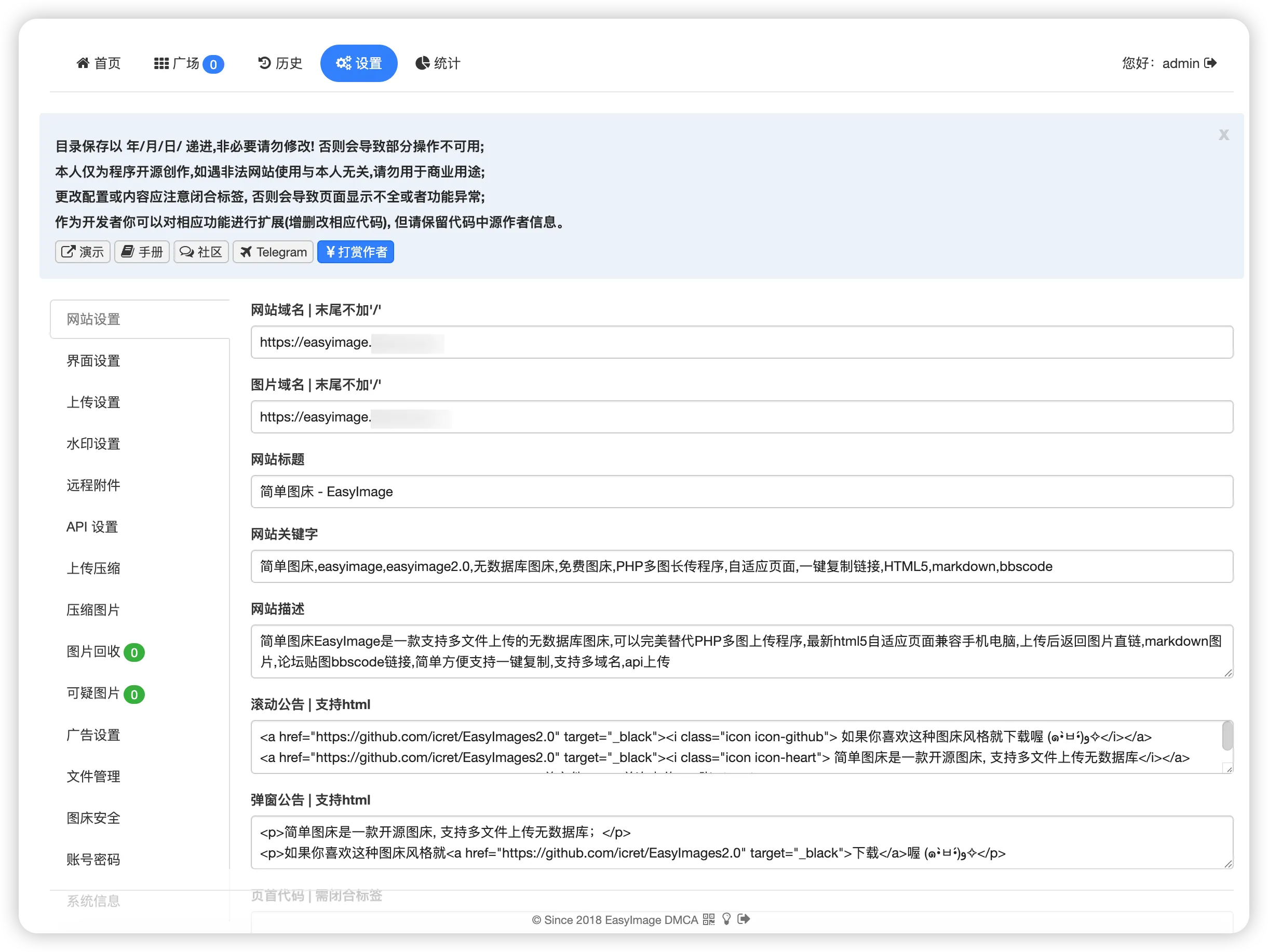This screenshot has width=1268, height=952.
Task: Dismiss the blue notice with X
Action: (x=1224, y=134)
